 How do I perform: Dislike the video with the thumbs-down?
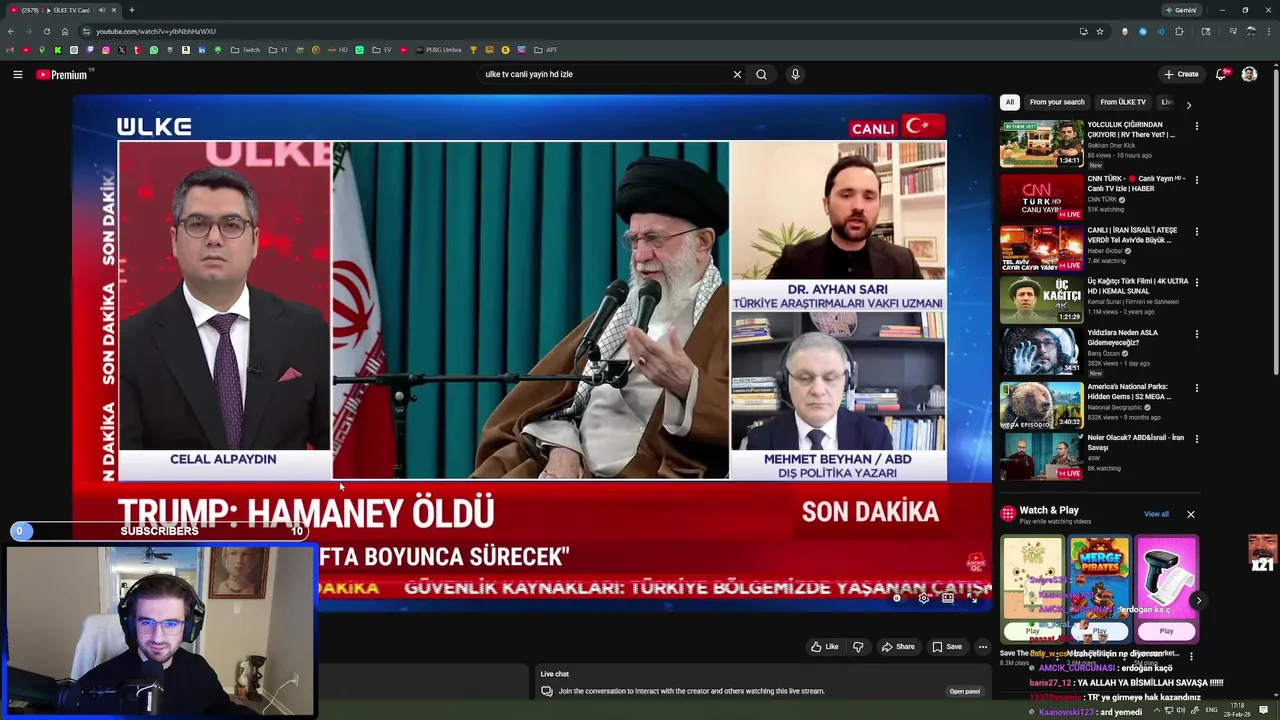click(x=858, y=647)
